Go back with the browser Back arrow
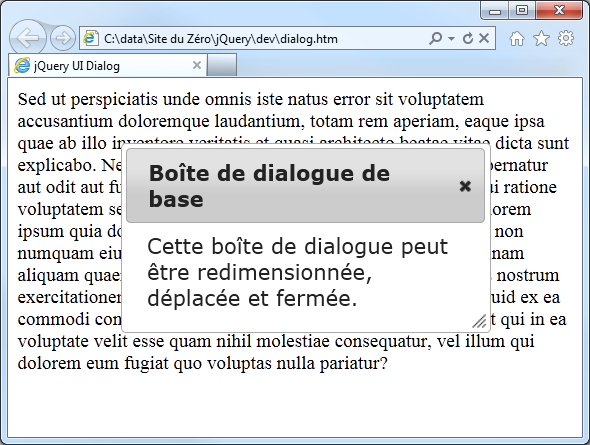 coord(27,38)
